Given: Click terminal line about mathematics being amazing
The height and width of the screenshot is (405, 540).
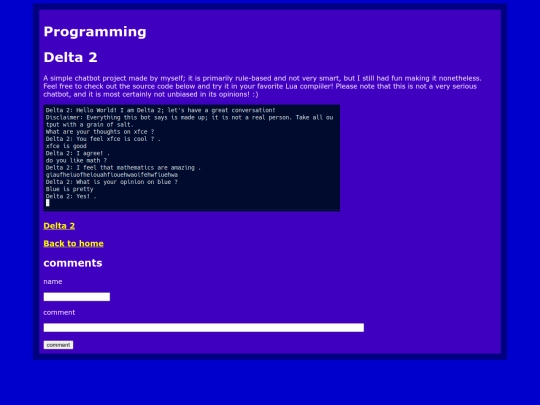Looking at the screenshot, I should click(123, 168).
